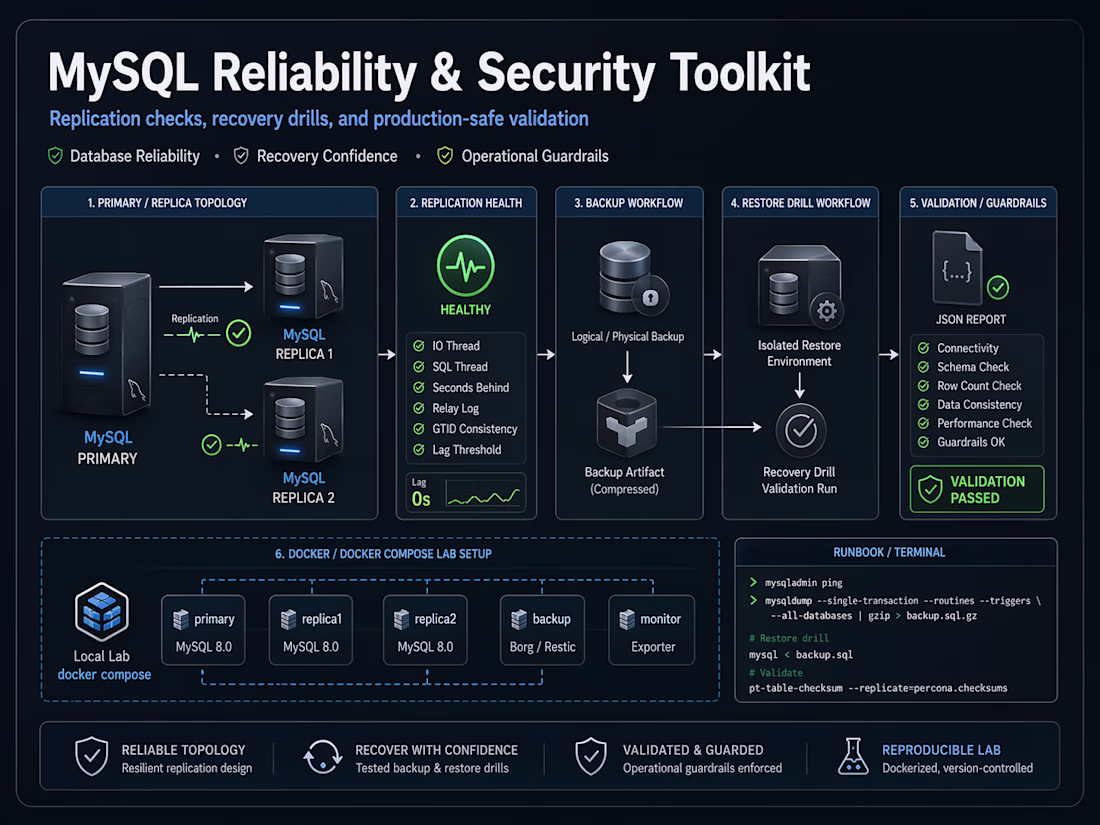The height and width of the screenshot is (825, 1100).
Task: Click the shield icon beside Recovery Confidence
Action: tap(241, 156)
